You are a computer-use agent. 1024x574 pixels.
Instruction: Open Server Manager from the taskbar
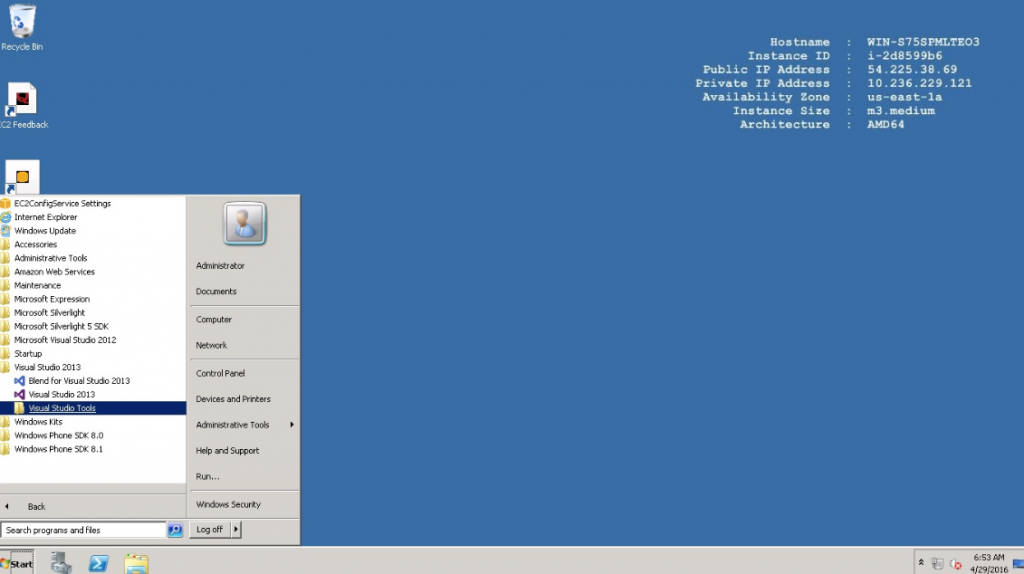(x=61, y=563)
